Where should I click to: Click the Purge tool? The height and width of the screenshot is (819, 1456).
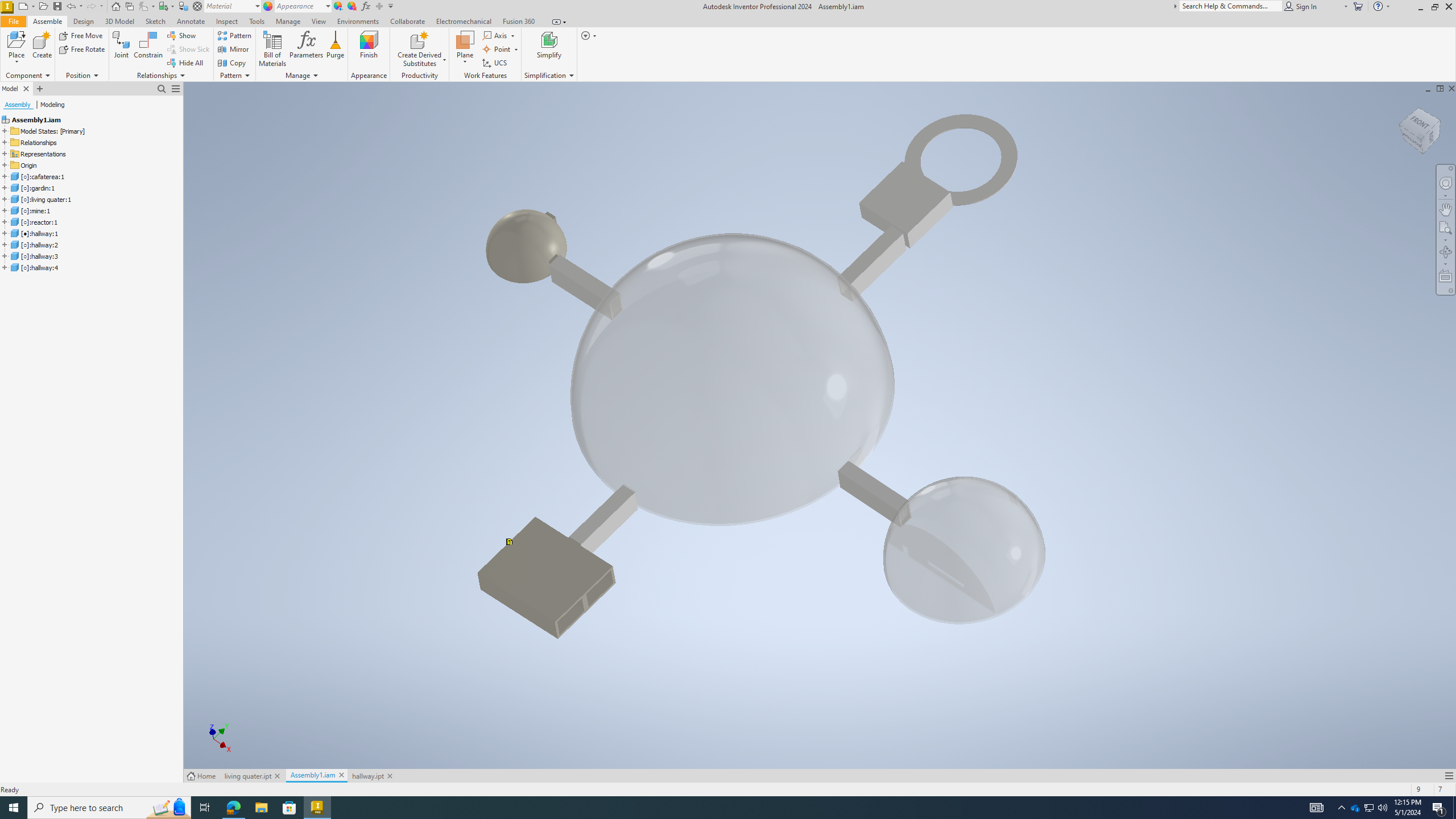[x=335, y=45]
